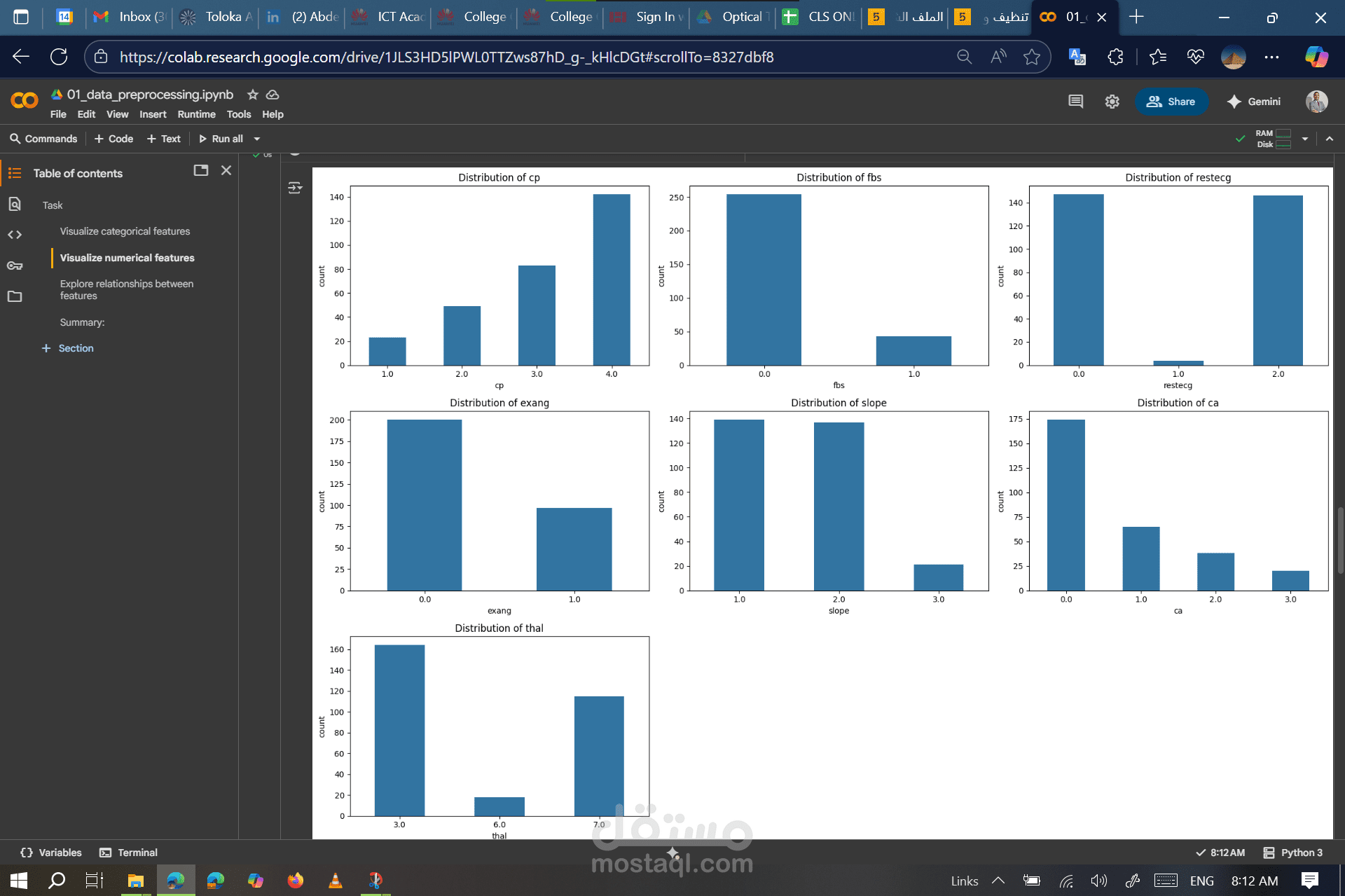Select Explore relationships between features heading
The image size is (1345, 896).
127,289
